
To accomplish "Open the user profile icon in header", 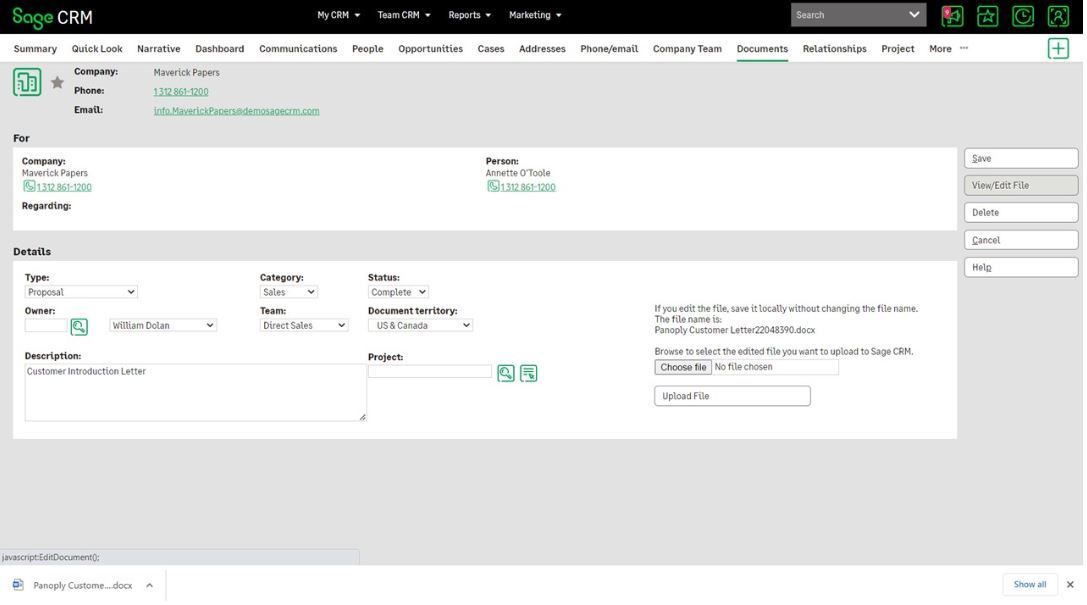I will click(1059, 16).
